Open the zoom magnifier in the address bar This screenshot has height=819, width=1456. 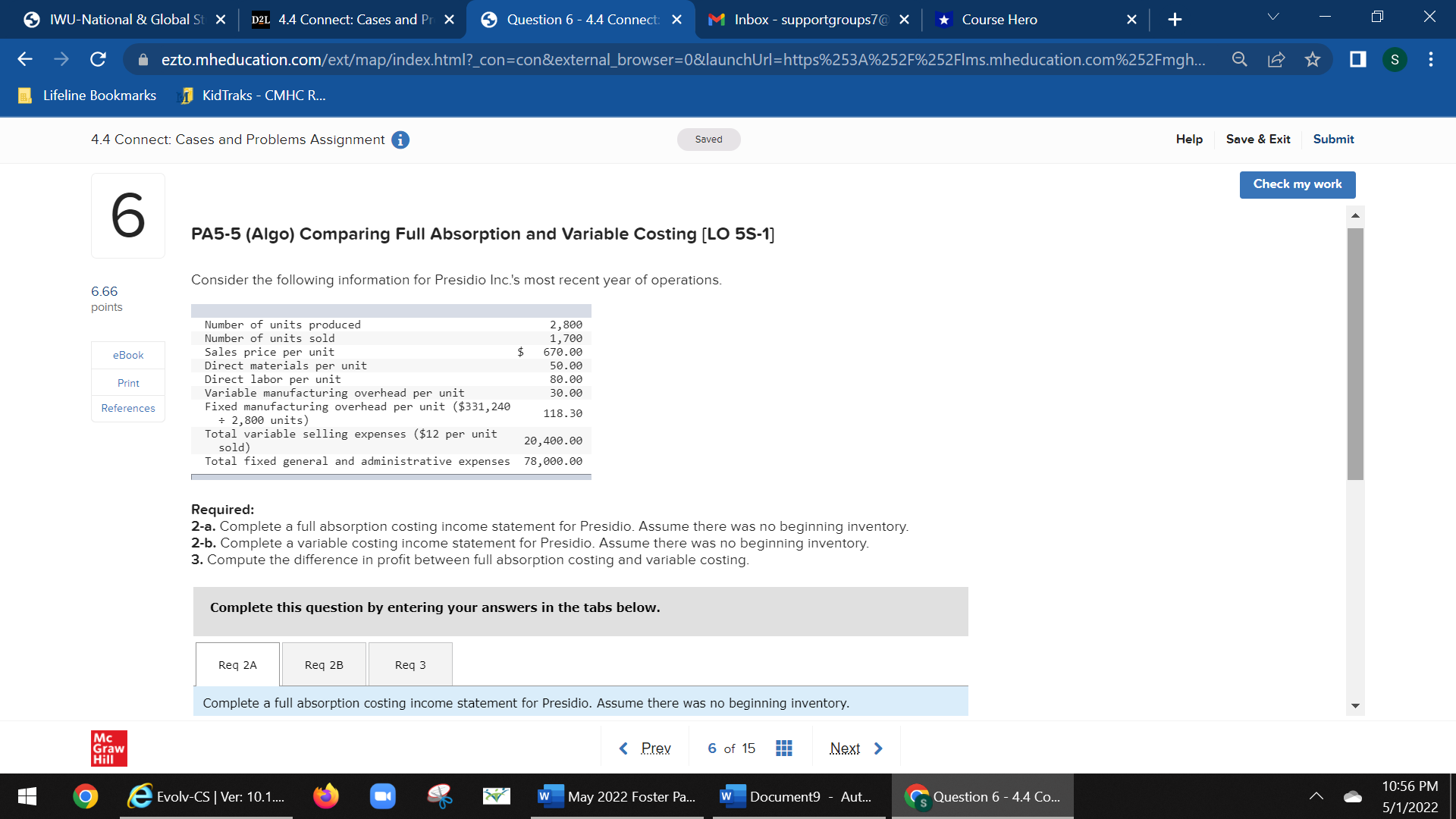(x=1239, y=59)
